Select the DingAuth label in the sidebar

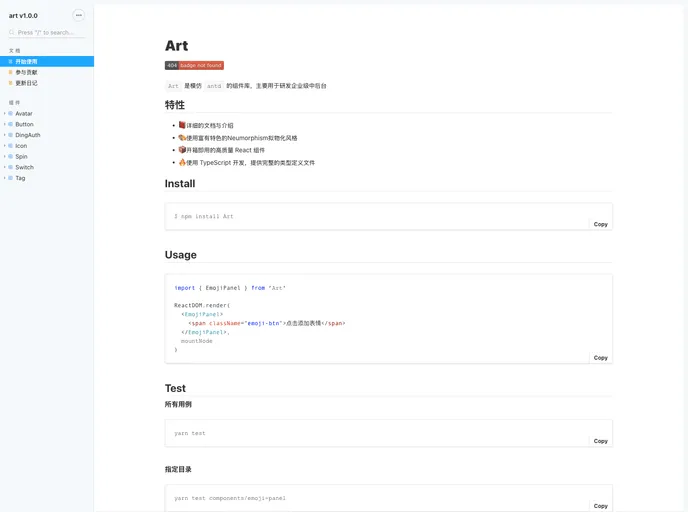(28, 135)
